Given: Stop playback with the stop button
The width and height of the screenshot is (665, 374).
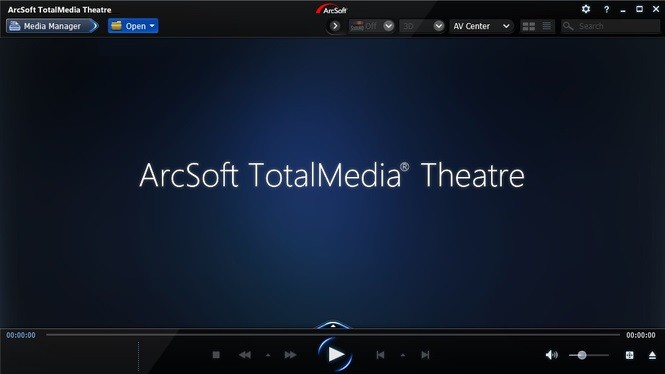Looking at the screenshot, I should [x=216, y=354].
